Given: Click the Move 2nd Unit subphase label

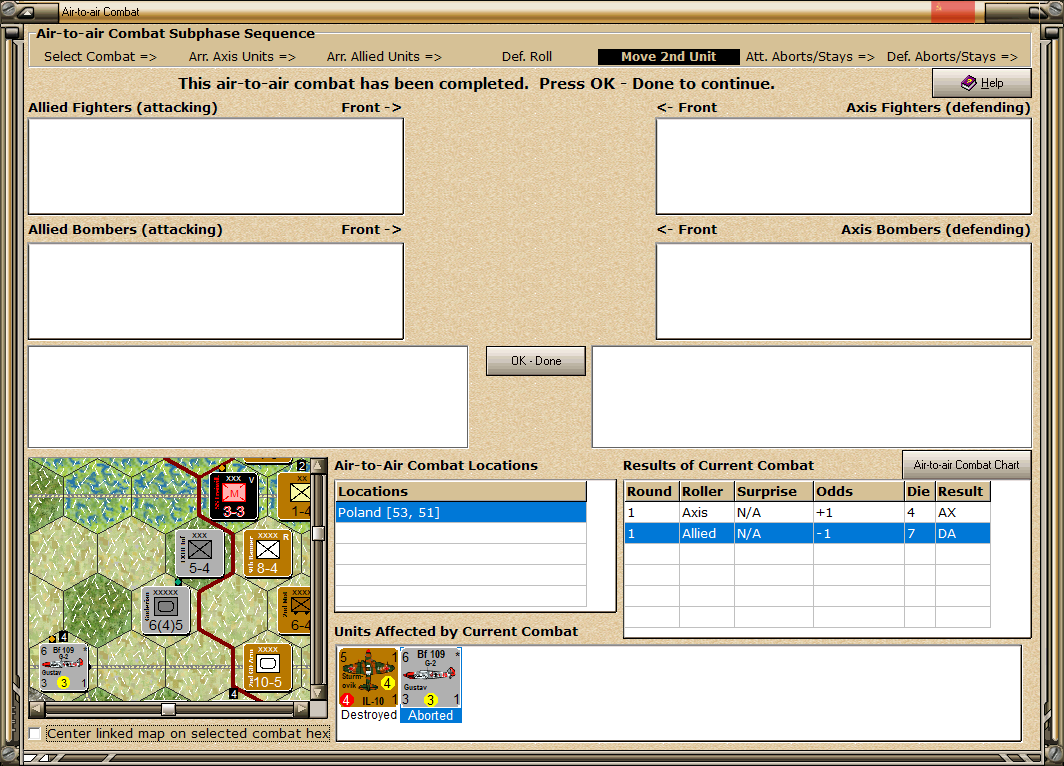Looking at the screenshot, I should (668, 57).
